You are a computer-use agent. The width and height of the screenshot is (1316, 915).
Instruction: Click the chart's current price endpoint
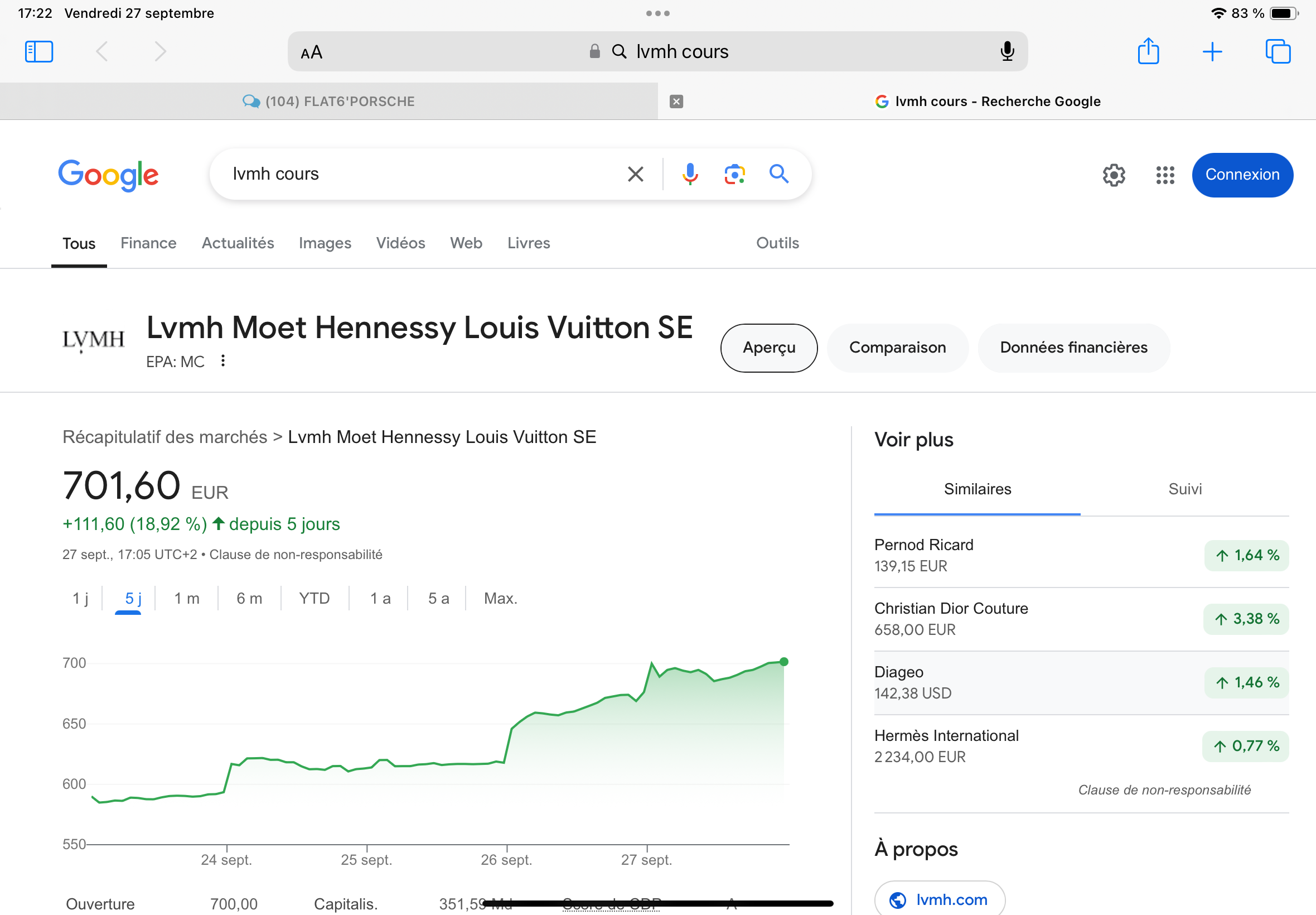[784, 662]
